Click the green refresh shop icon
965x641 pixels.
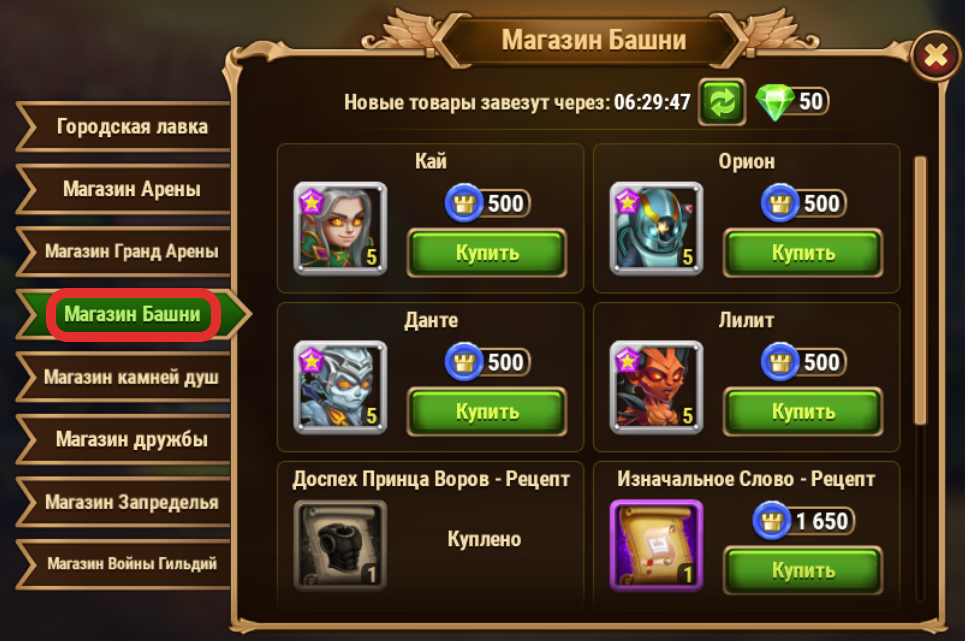(x=722, y=102)
